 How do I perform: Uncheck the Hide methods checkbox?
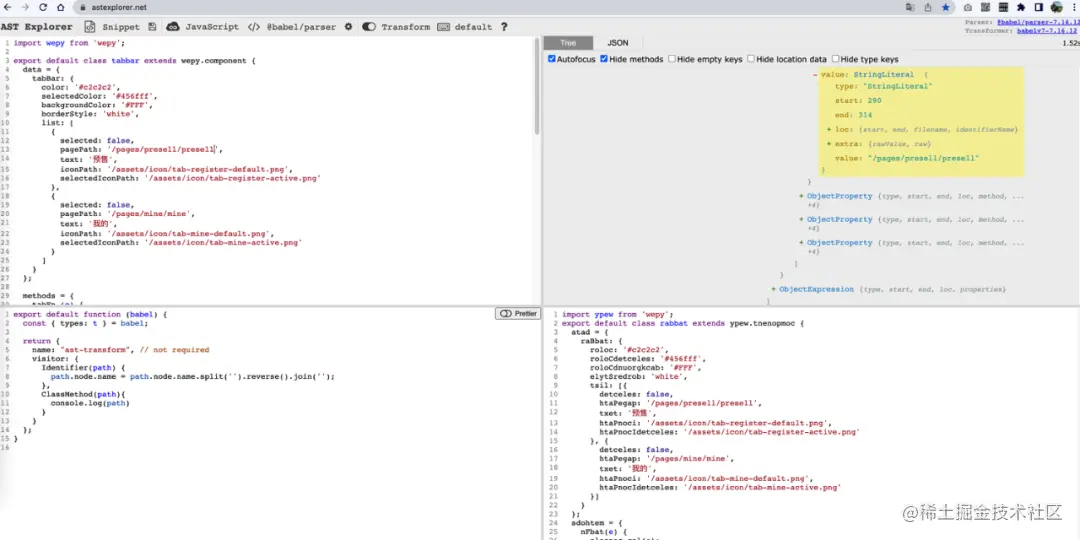(604, 59)
